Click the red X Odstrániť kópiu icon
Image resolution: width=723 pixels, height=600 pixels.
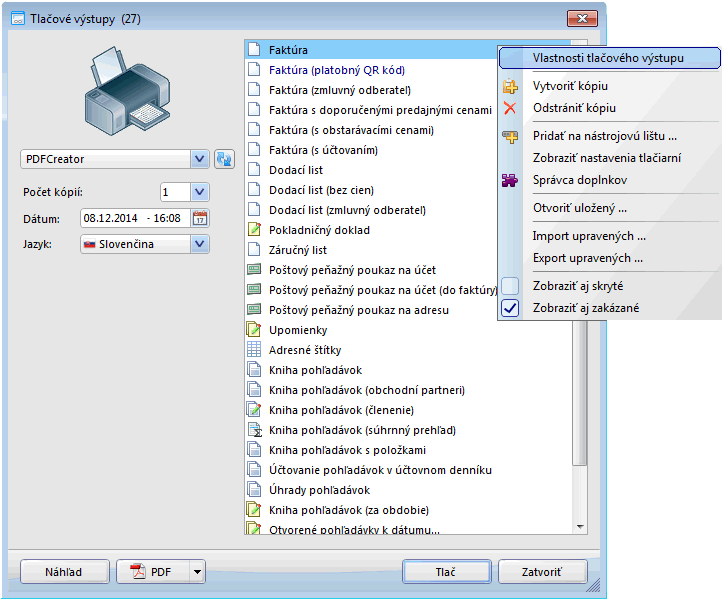tap(511, 108)
